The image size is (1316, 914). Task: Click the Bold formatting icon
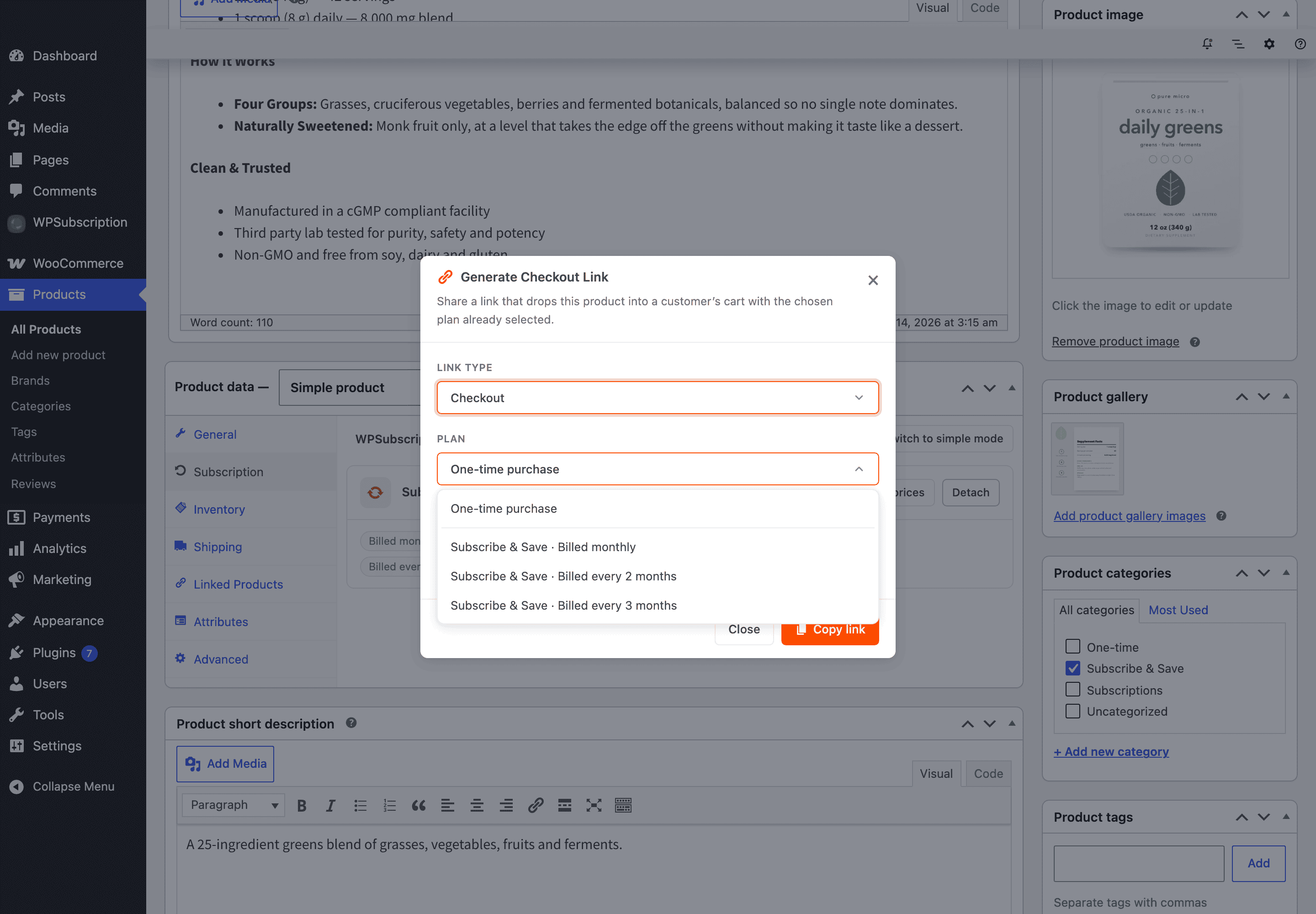tap(302, 806)
